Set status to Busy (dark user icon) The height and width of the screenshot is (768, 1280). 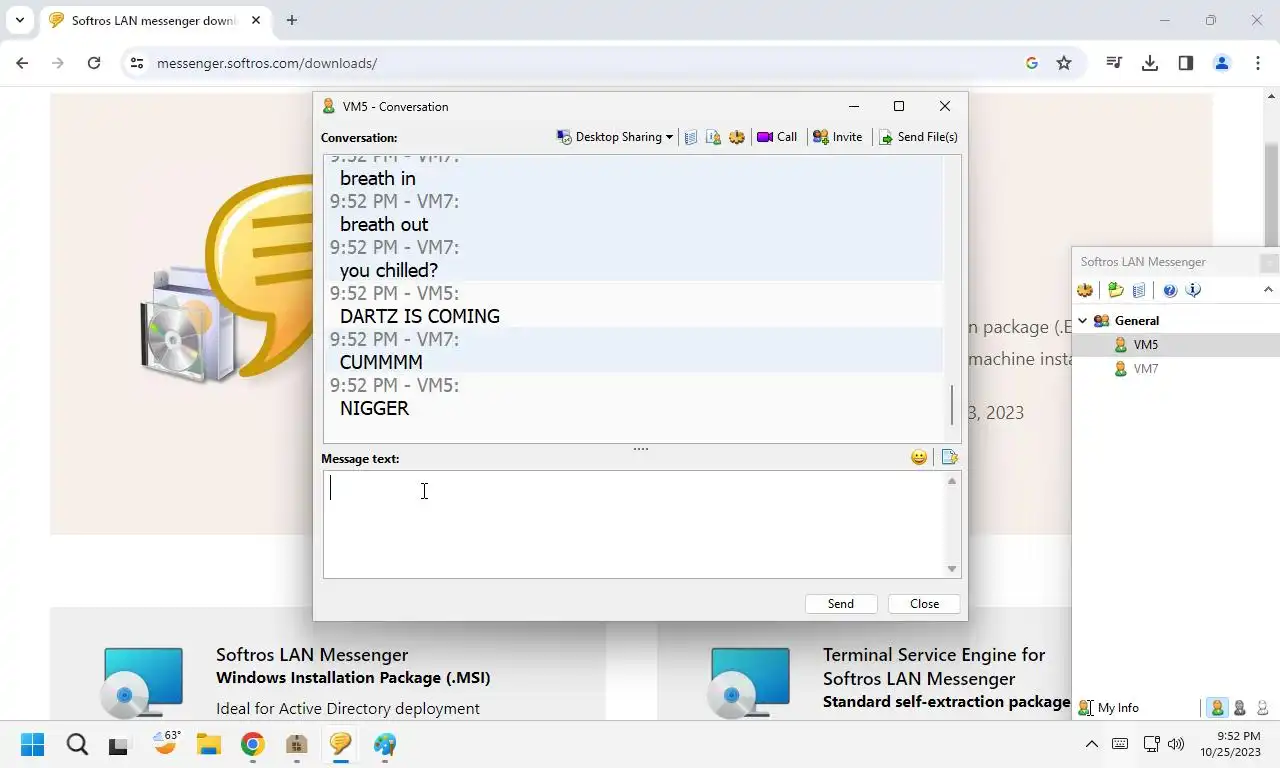[x=1240, y=707]
